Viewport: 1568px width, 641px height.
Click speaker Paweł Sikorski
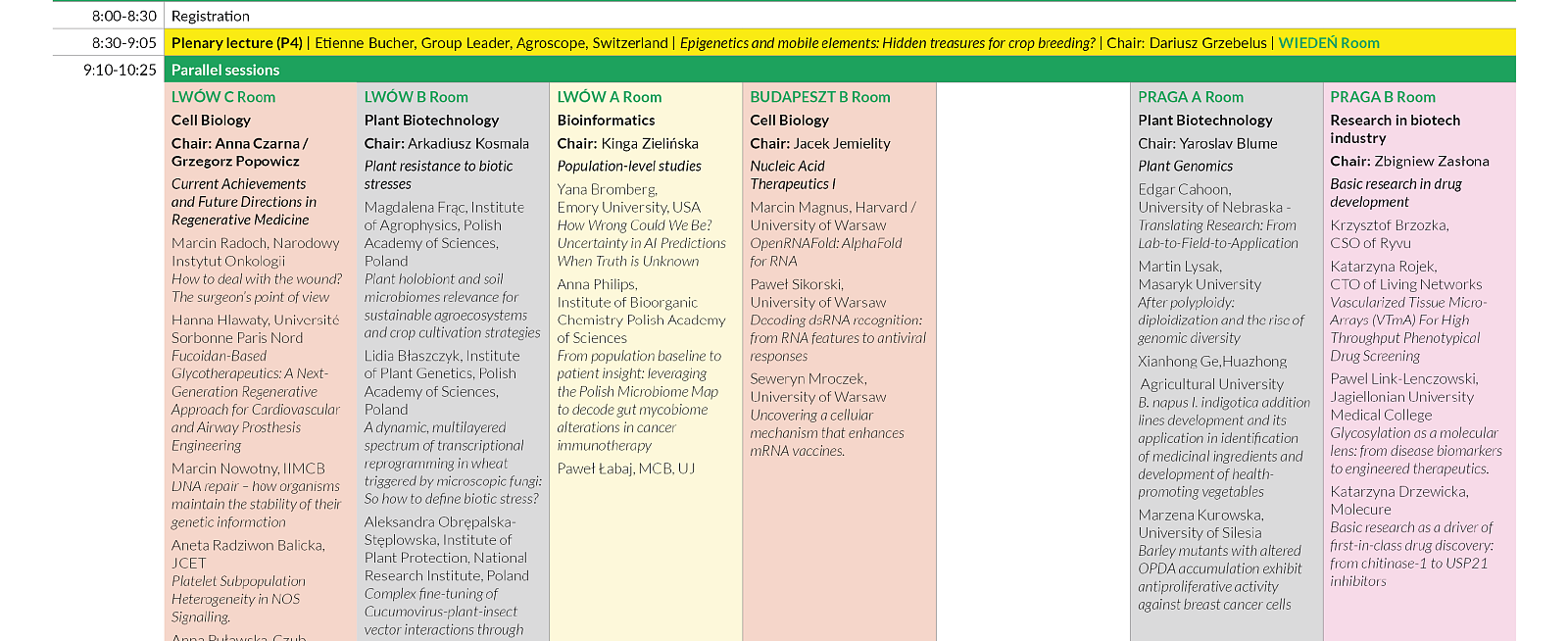[818, 293]
